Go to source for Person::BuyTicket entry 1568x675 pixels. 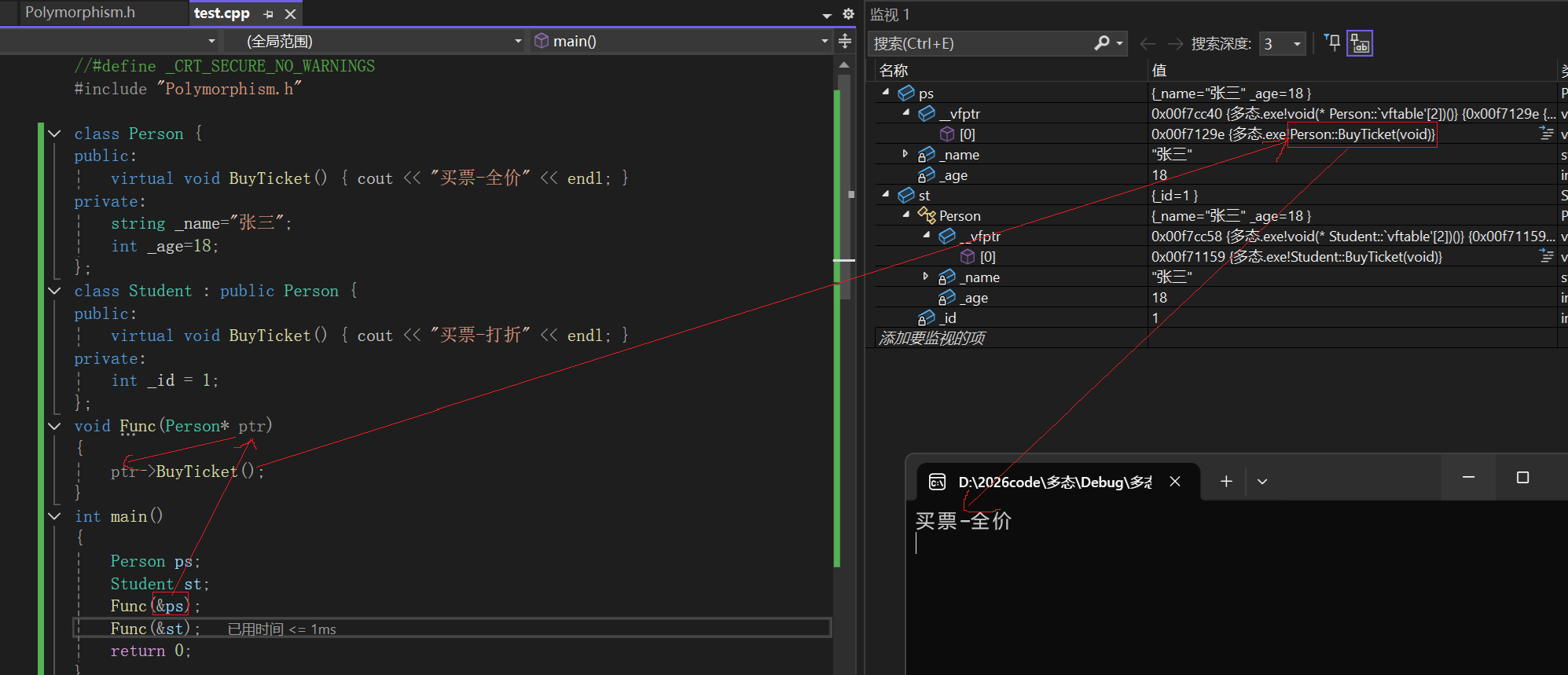[1546, 134]
